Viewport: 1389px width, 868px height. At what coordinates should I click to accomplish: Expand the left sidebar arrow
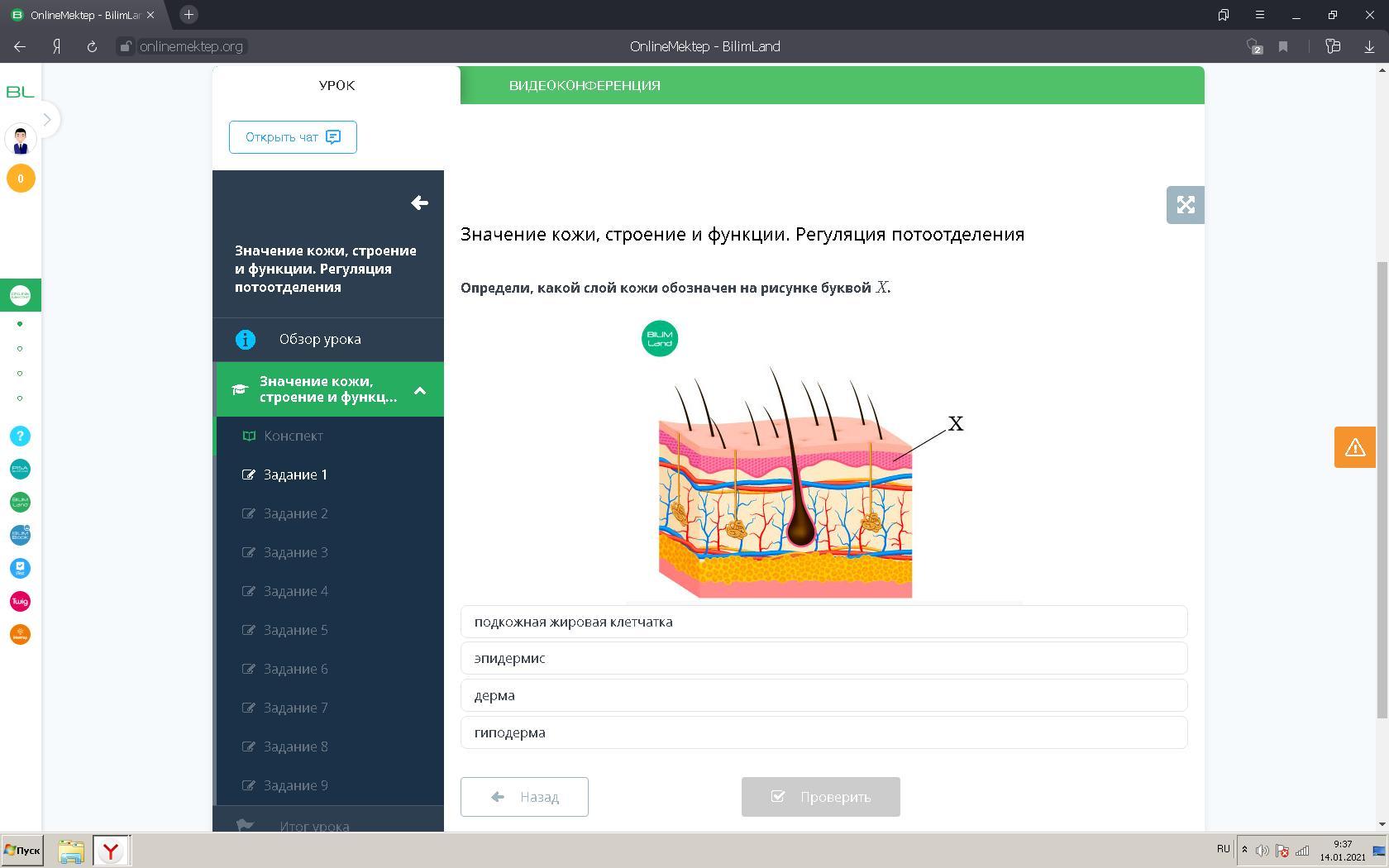47,120
